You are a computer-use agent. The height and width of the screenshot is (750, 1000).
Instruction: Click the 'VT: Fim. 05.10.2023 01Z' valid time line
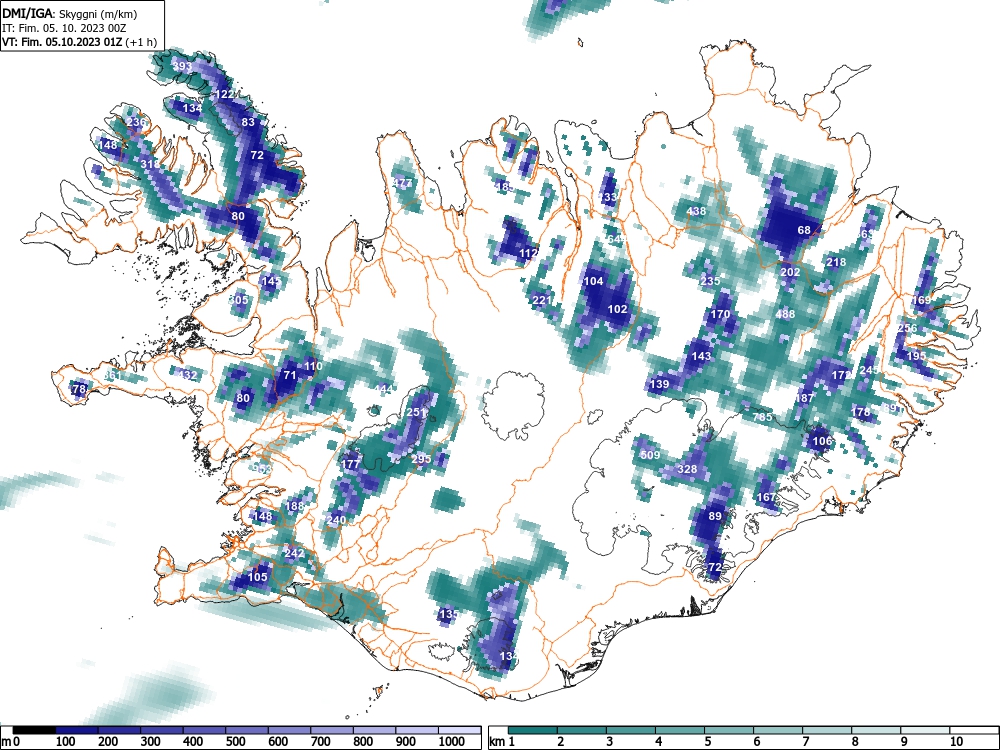click(62, 42)
